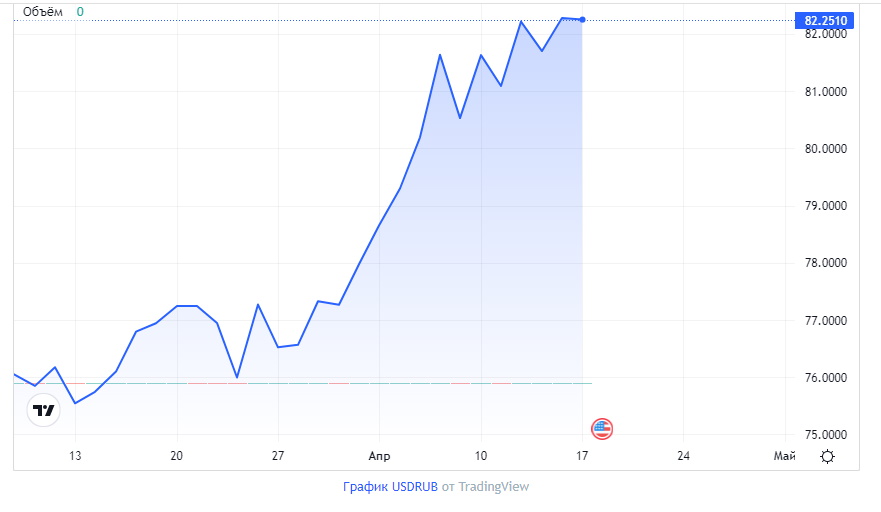The image size is (881, 512).
Task: Click the volume value 0
Action: pyautogui.click(x=80, y=12)
